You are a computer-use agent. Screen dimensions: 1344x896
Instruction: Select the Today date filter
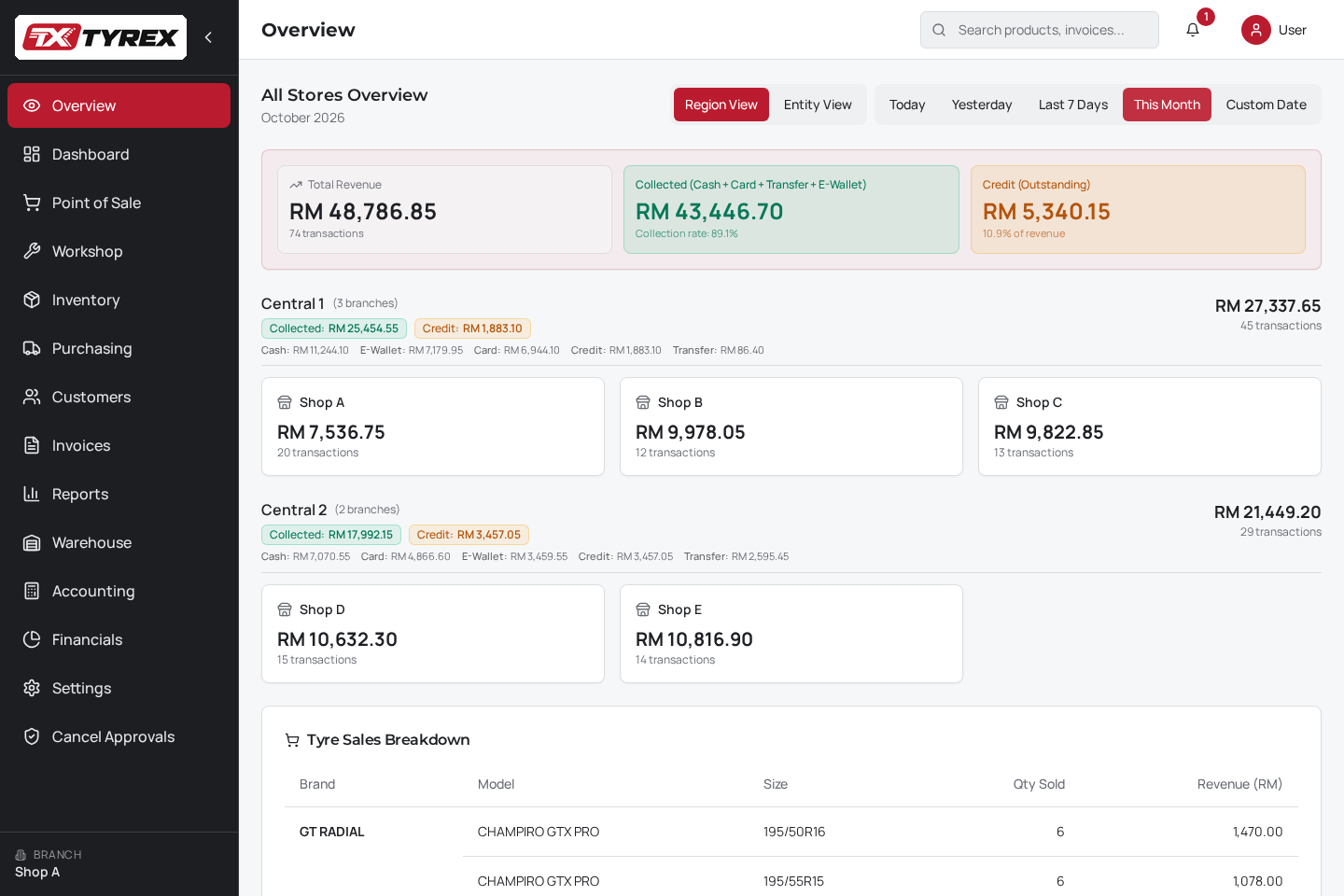click(x=907, y=105)
